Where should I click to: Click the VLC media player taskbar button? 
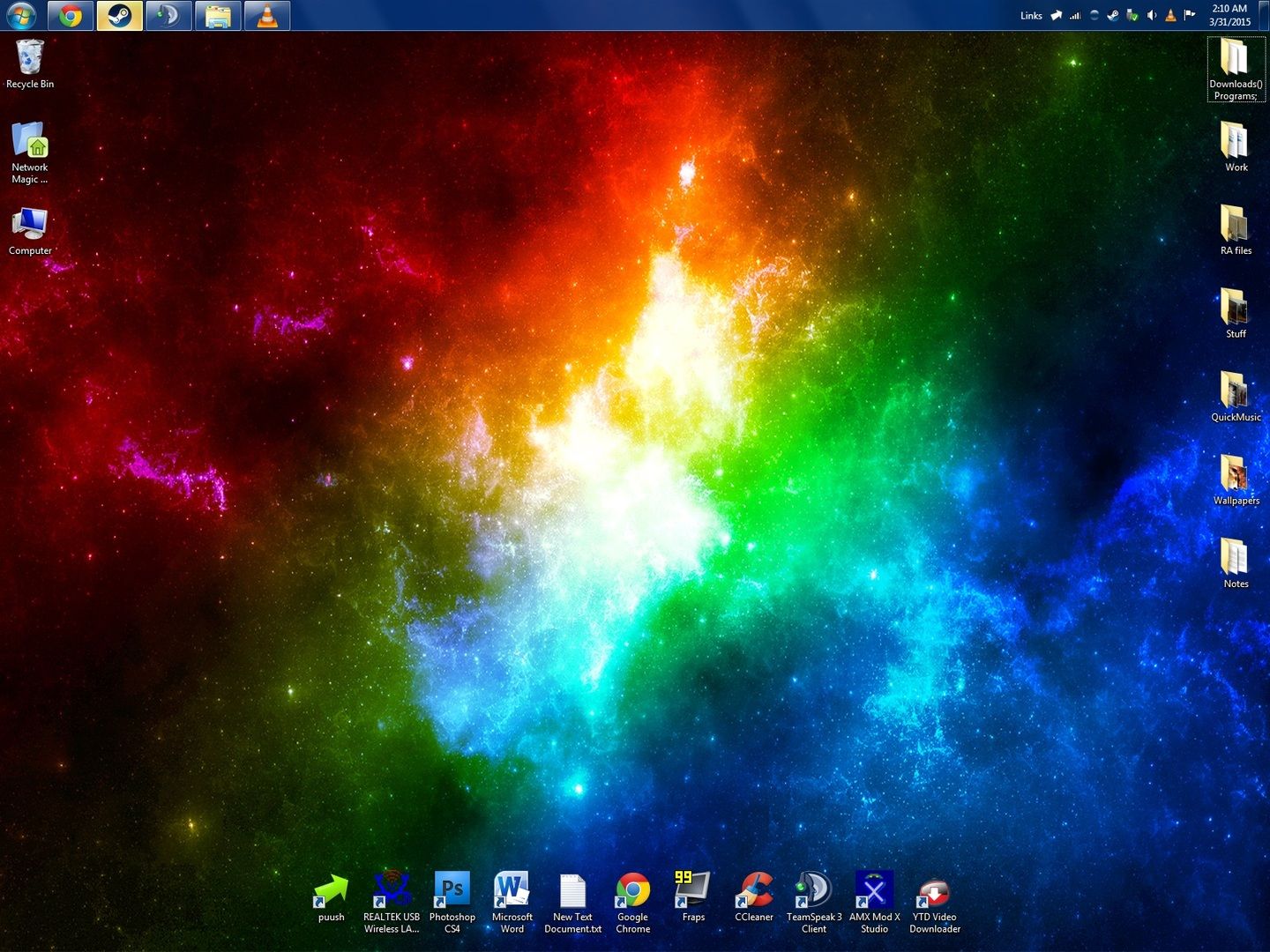[x=267, y=16]
